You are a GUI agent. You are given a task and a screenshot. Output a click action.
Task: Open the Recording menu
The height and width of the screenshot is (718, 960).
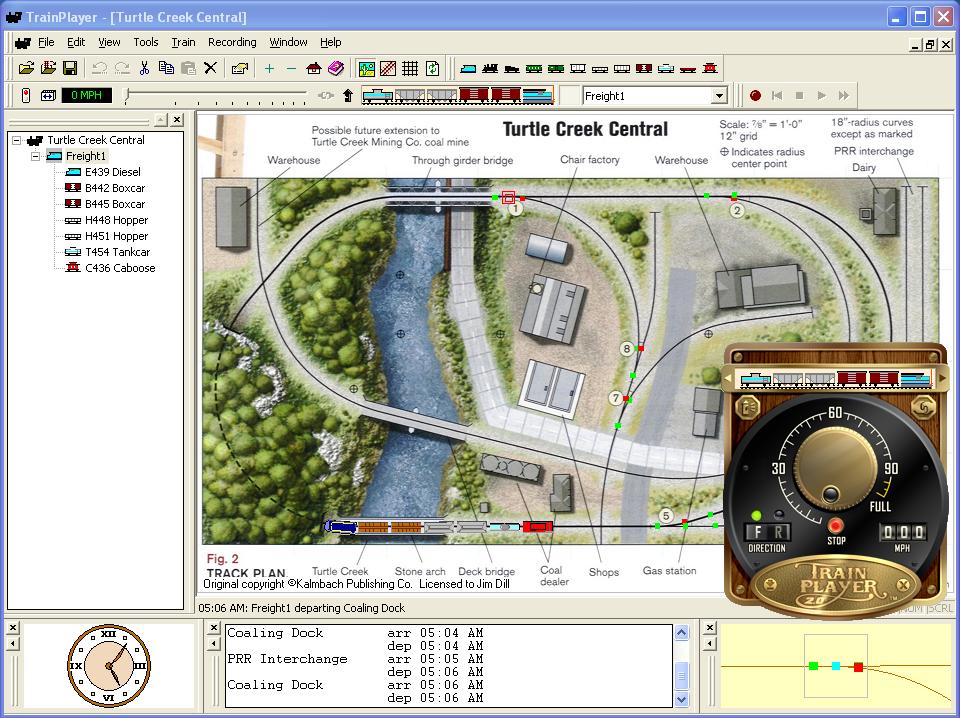232,42
